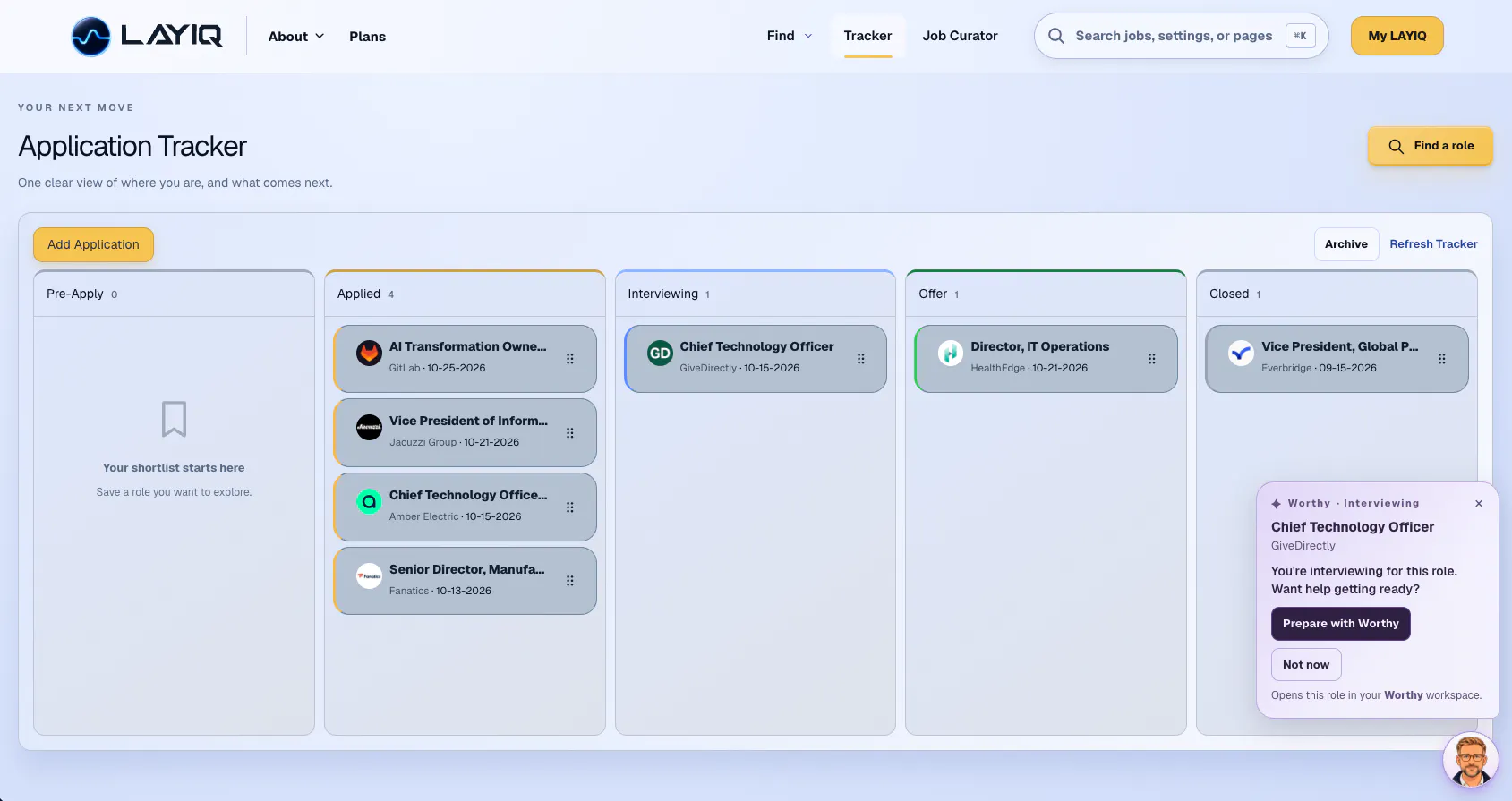Switch to the Tracker tab
1512x801 pixels.
point(867,36)
